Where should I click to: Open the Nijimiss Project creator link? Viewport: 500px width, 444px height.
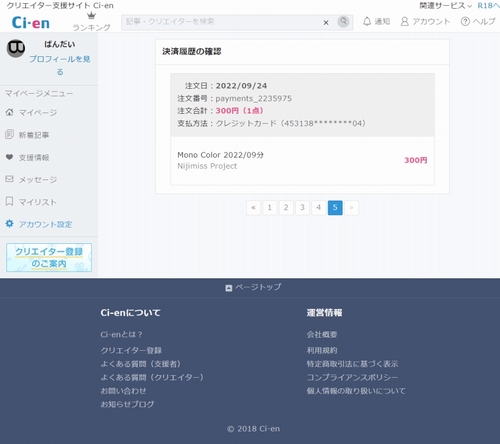click(207, 166)
